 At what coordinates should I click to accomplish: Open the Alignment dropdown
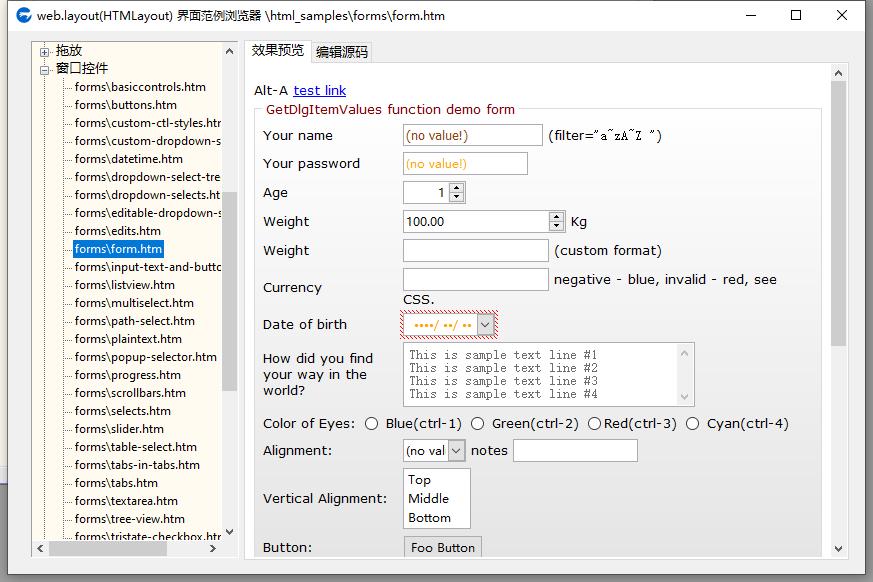pyautogui.click(x=456, y=451)
